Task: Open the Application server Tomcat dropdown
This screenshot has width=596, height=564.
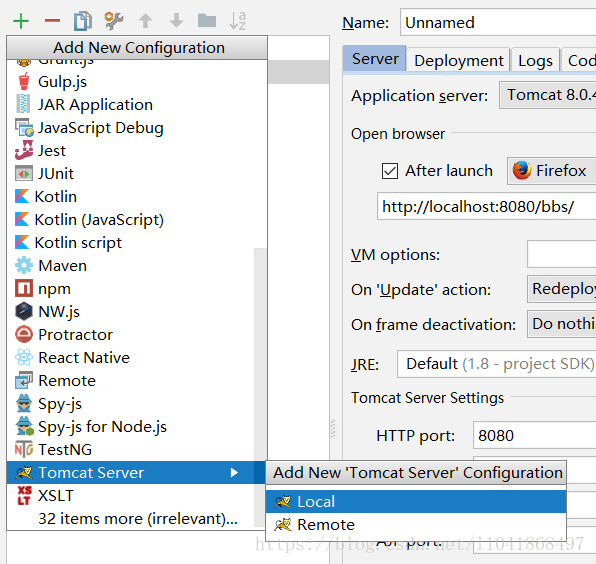Action: tap(547, 95)
